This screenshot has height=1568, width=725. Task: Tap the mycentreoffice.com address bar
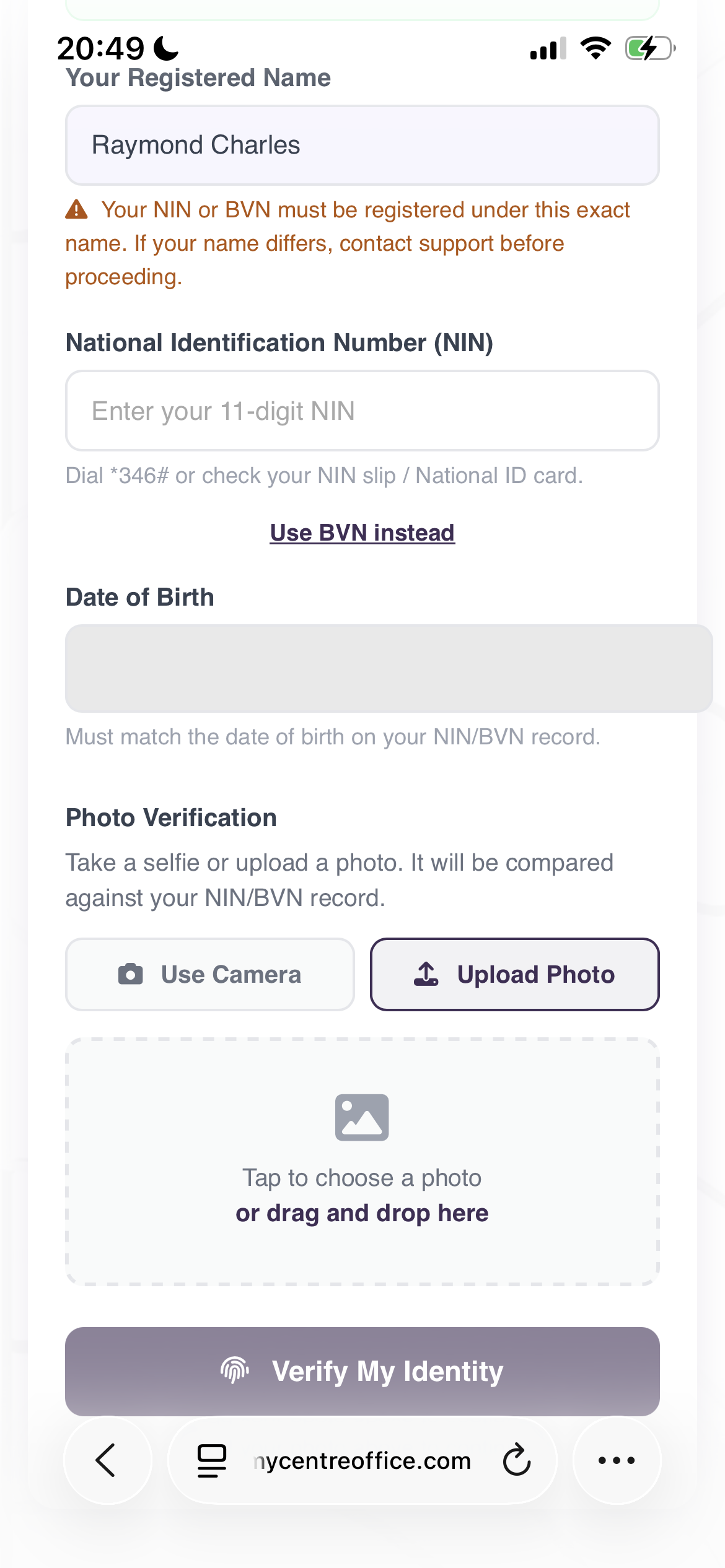tap(362, 1460)
